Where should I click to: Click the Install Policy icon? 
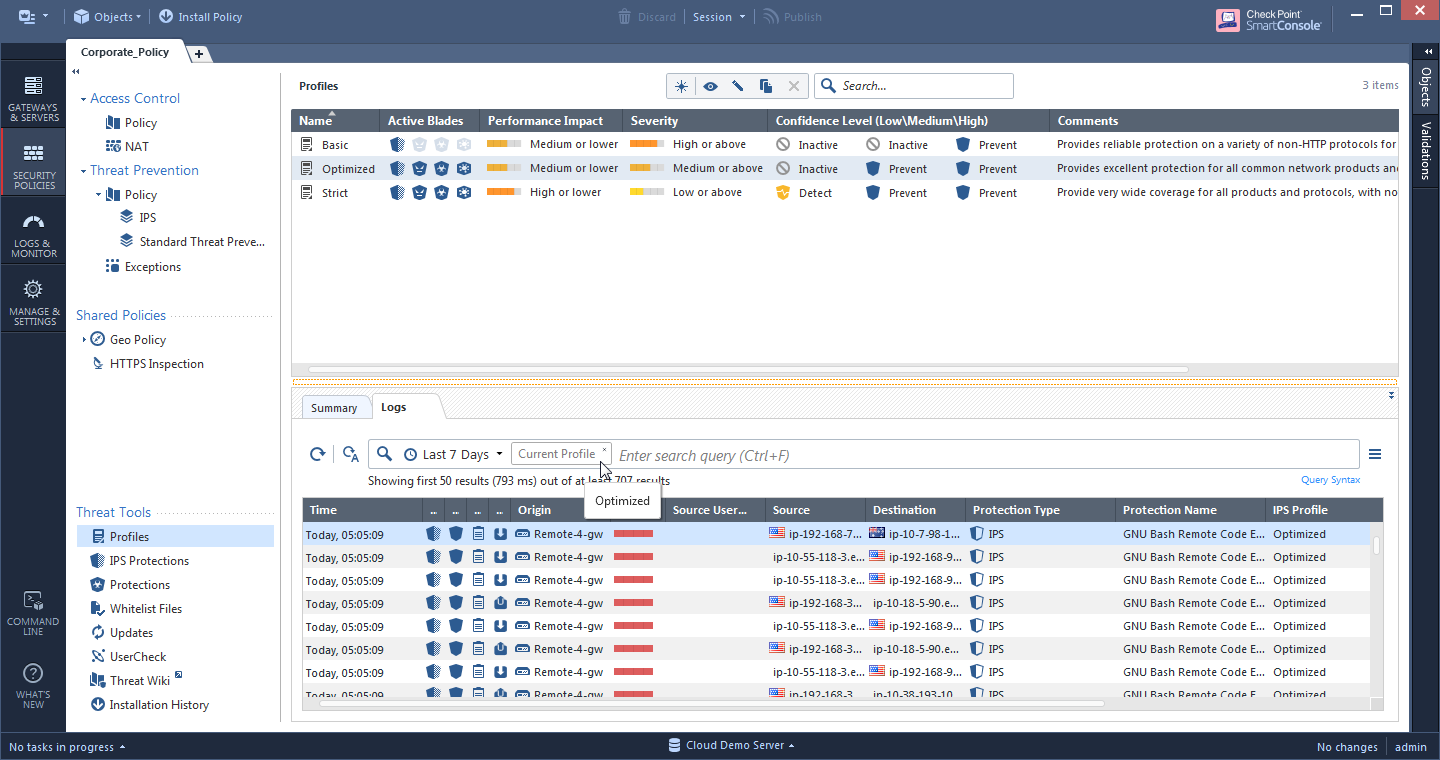pos(165,16)
